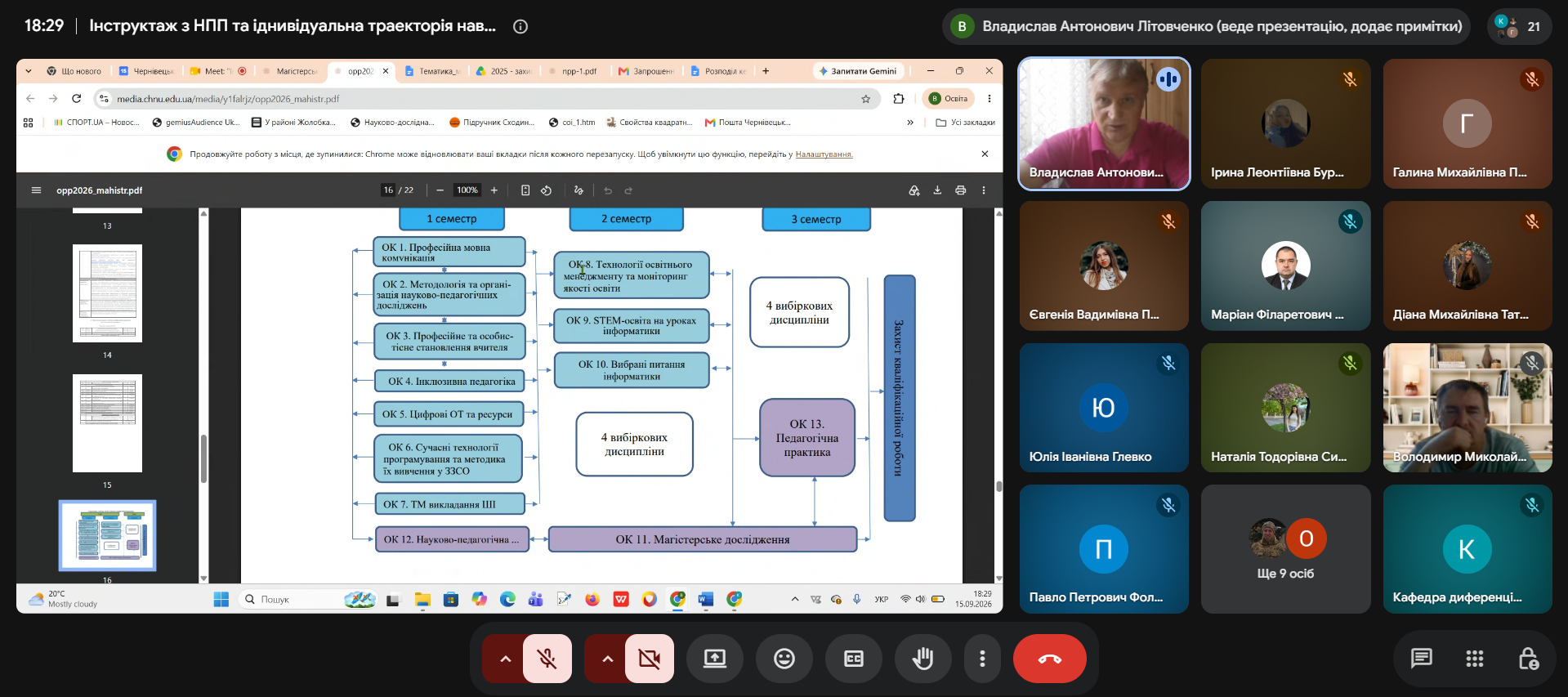Rotate PDF counterclockwise icon
The width and height of the screenshot is (1568, 697).
coord(547,190)
